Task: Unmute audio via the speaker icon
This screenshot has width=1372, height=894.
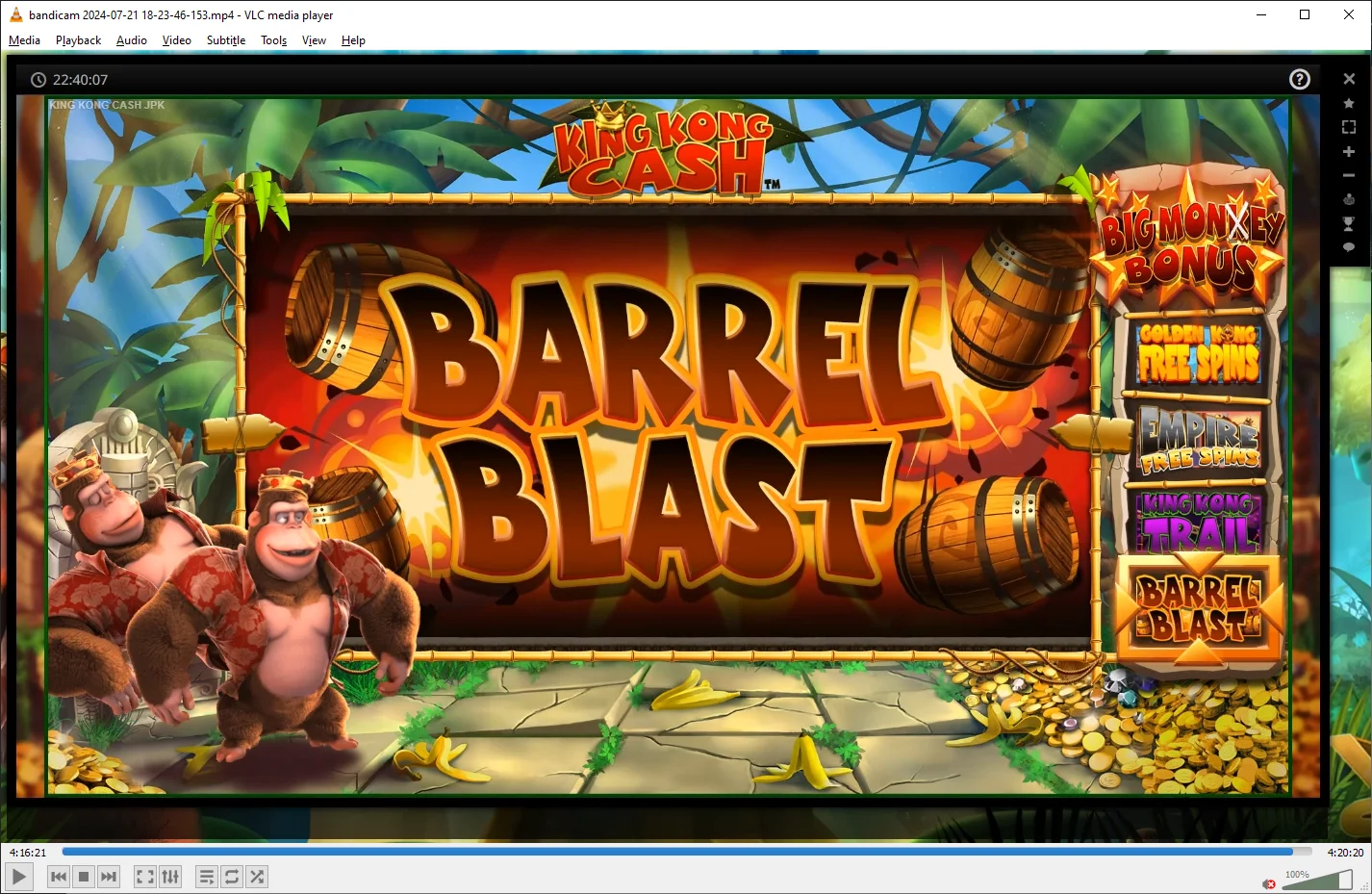Action: click(x=1269, y=883)
